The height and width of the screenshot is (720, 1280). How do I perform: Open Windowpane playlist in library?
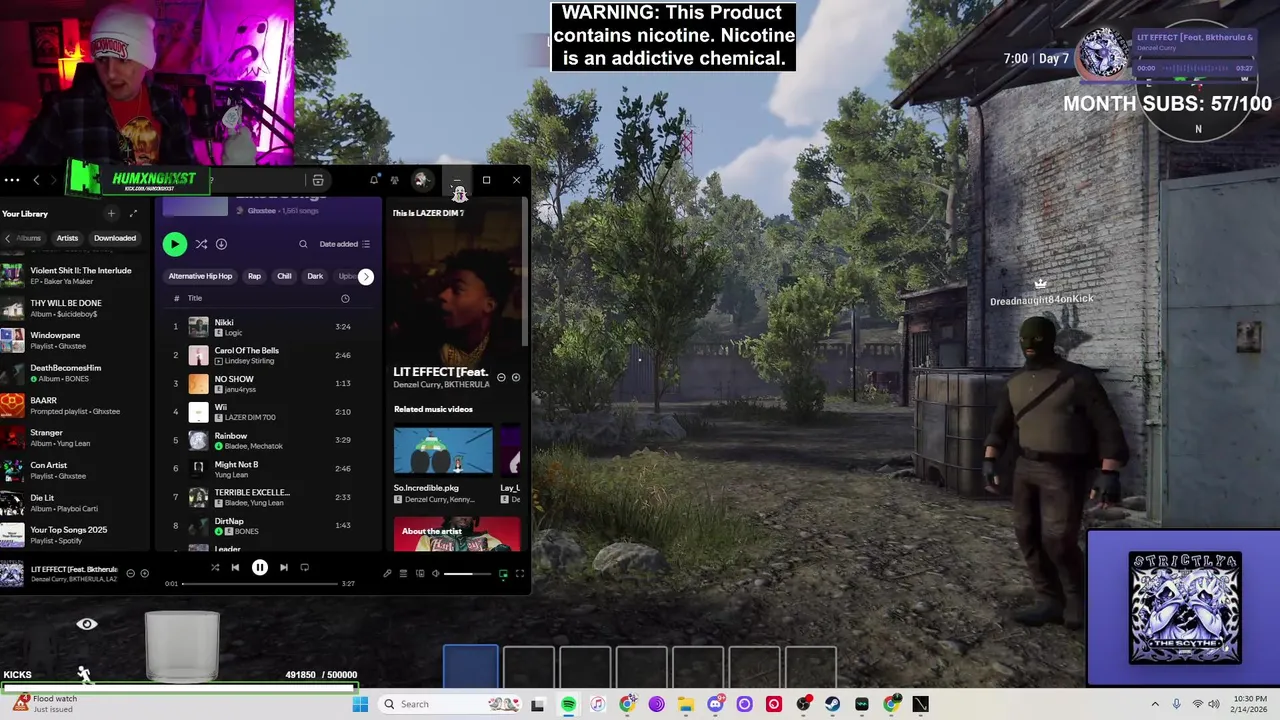pos(76,340)
